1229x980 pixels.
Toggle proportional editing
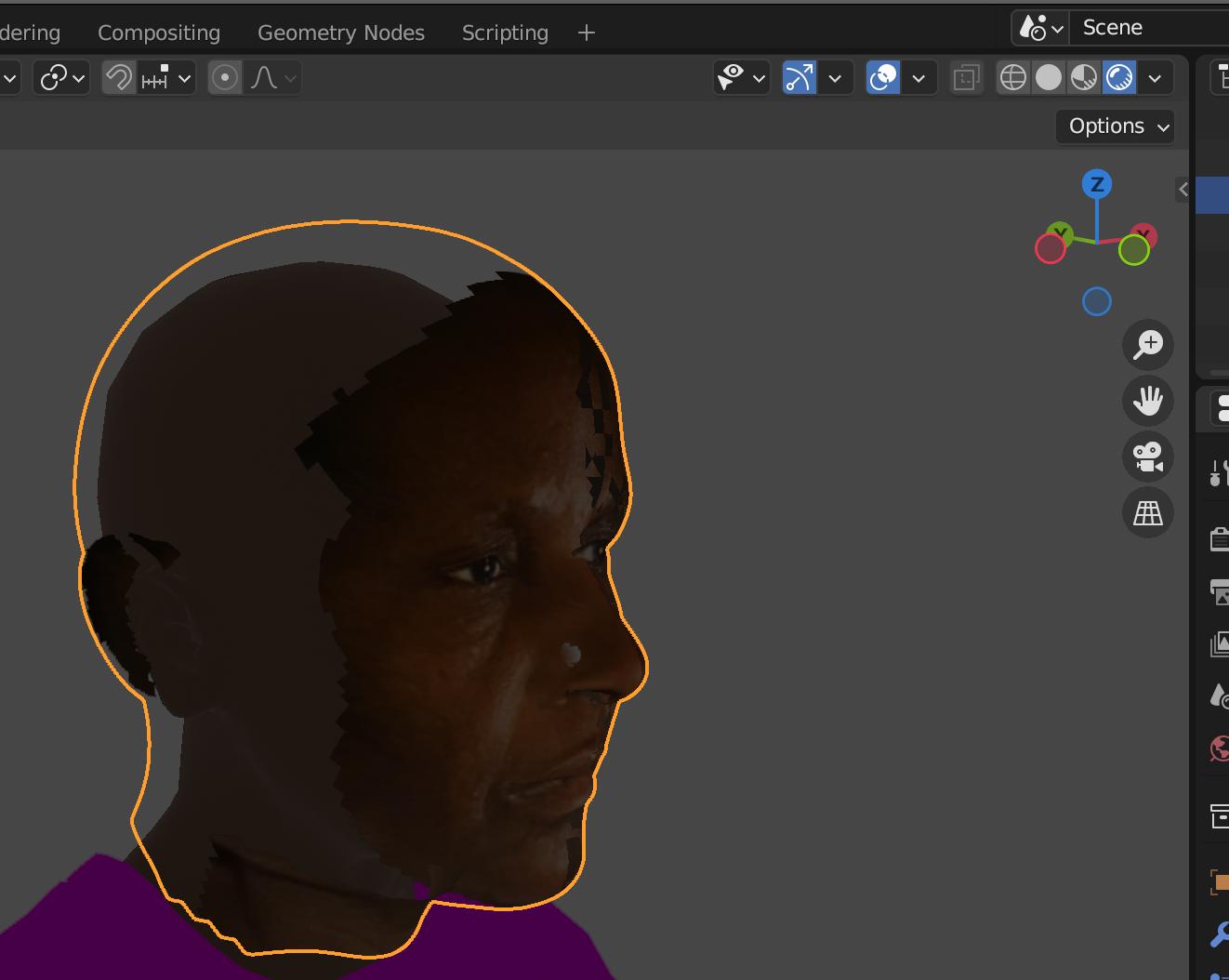tap(225, 78)
